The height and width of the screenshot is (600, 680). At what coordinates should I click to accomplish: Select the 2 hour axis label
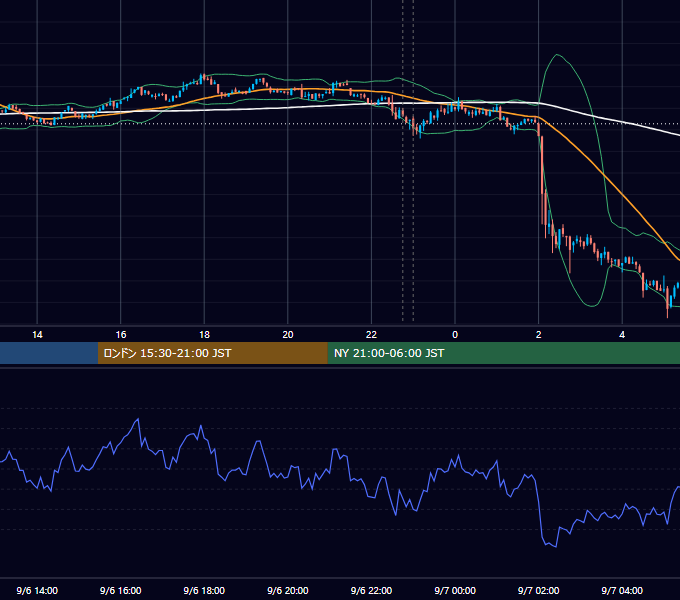[539, 335]
